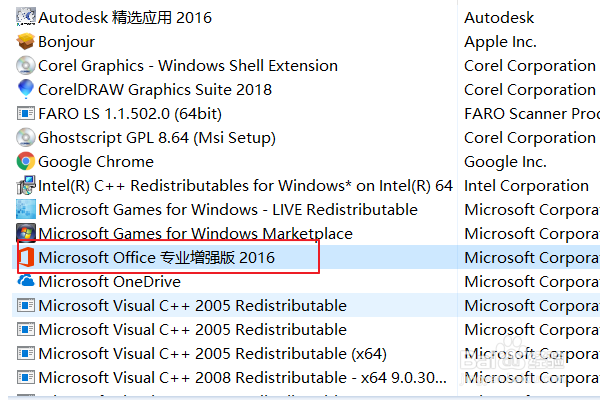Click the Intel Corporation publisher cell
Screen dimensions: 600x400
(x=526, y=185)
